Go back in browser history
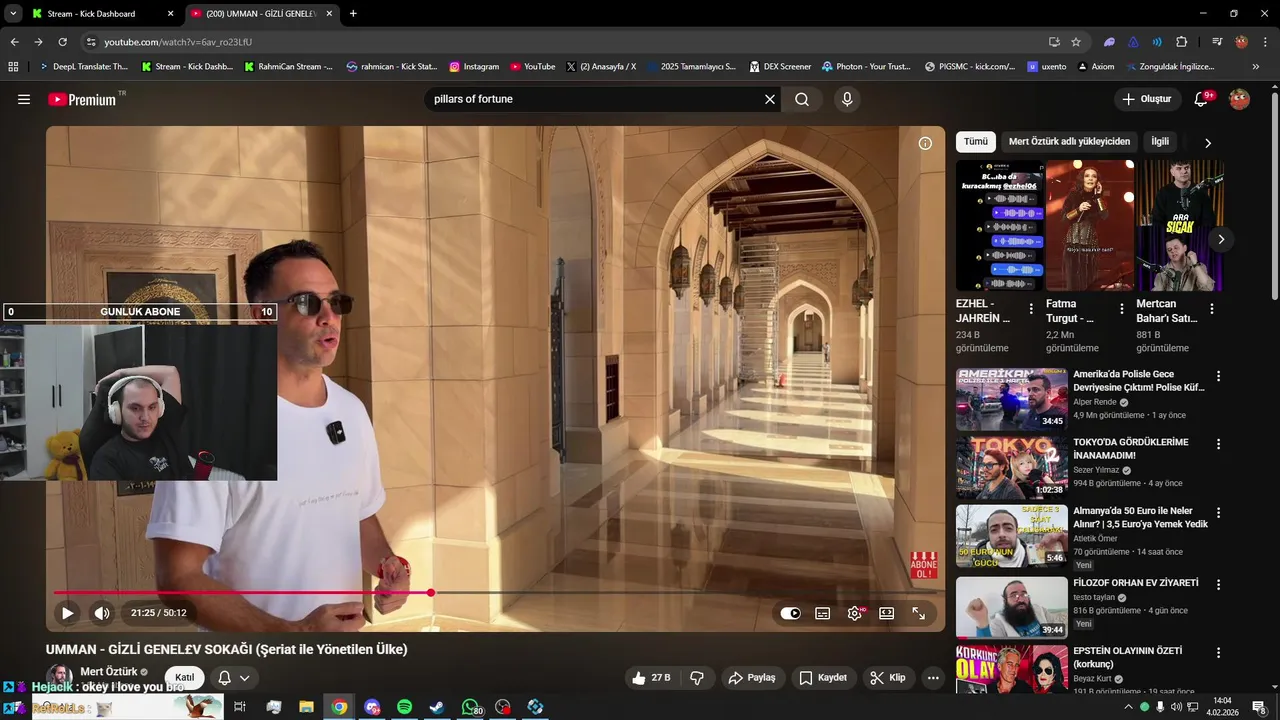Image resolution: width=1280 pixels, height=720 pixels. [x=14, y=42]
